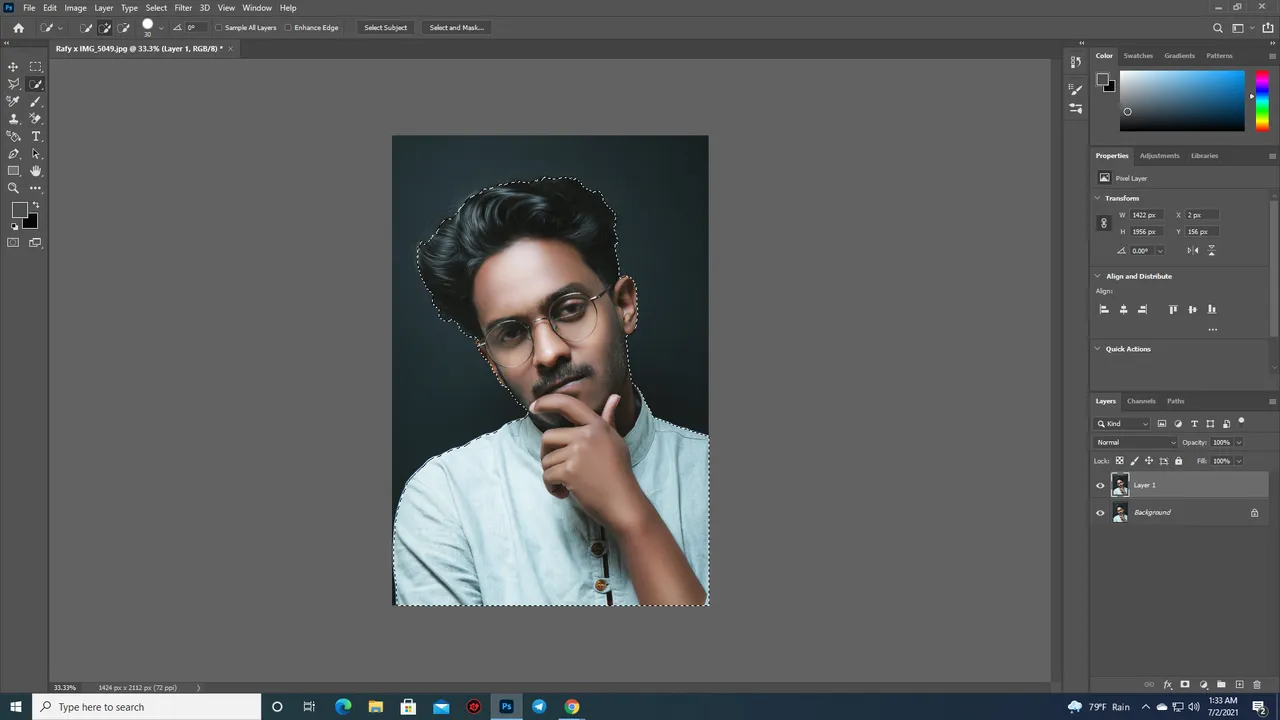Switch to the Swatches tab
The image size is (1280, 720).
pos(1138,56)
